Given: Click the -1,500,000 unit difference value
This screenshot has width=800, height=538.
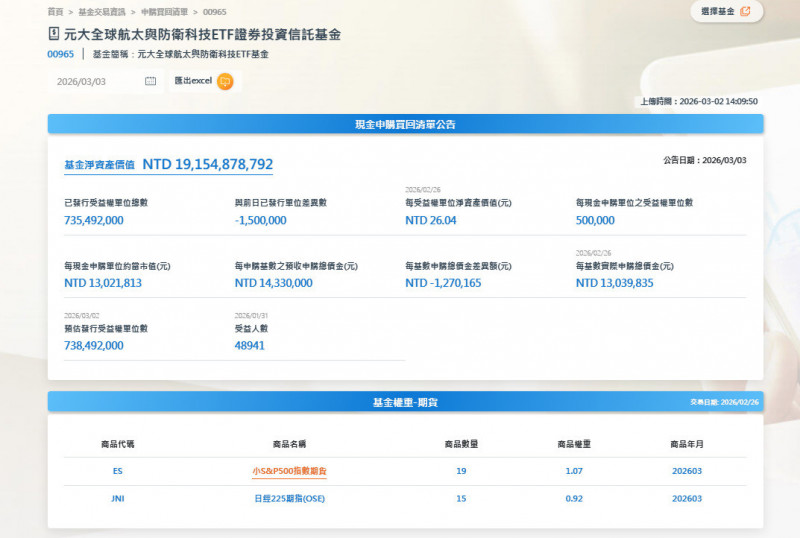Looking at the screenshot, I should [261, 221].
